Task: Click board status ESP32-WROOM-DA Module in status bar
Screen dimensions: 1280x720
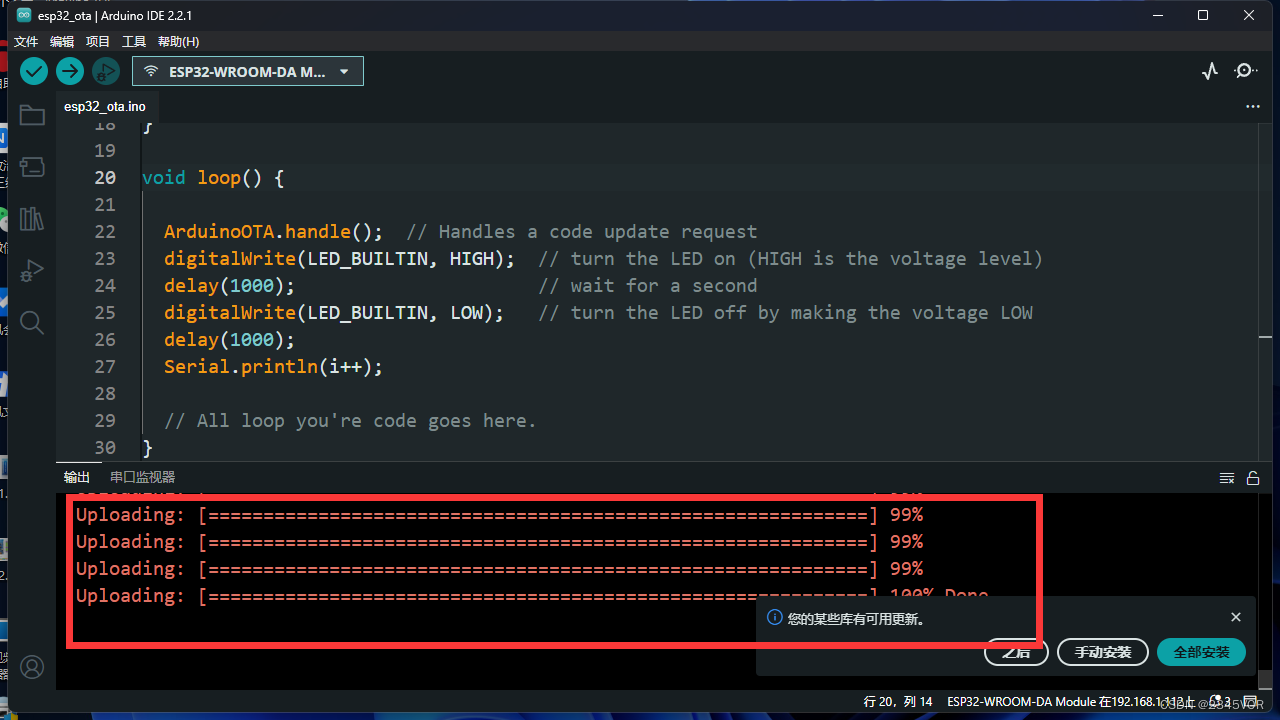Action: pos(1071,702)
